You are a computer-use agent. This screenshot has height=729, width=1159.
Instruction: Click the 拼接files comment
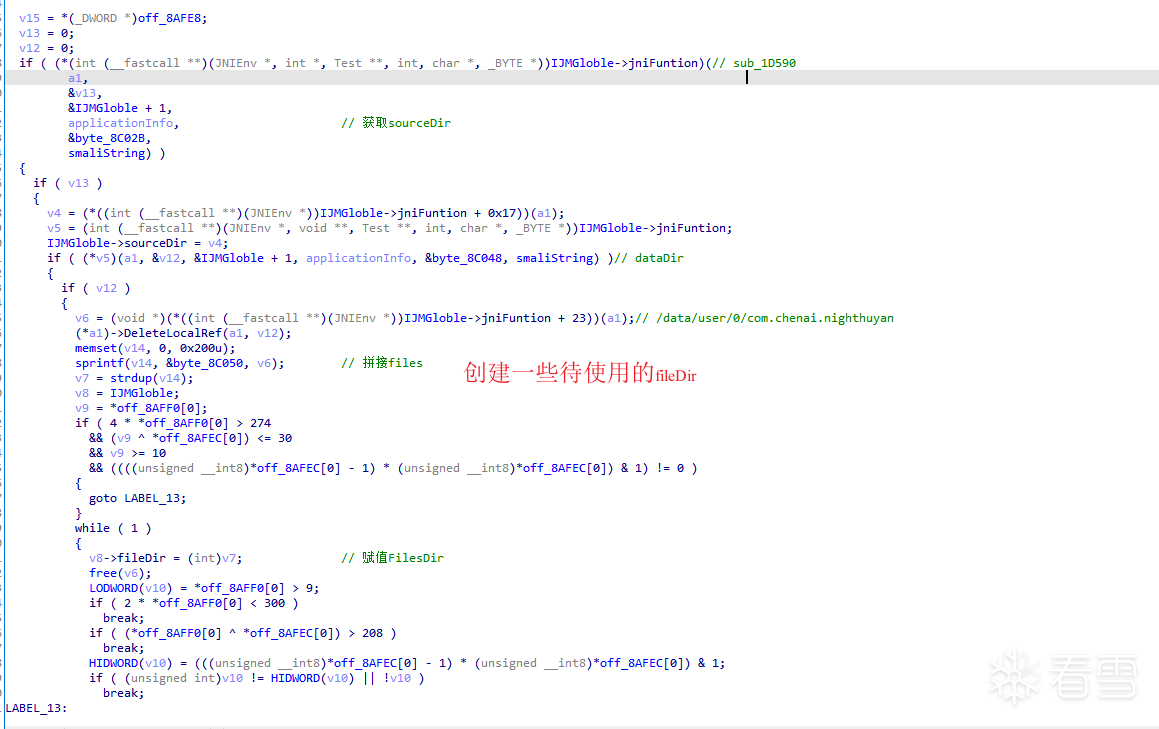382,362
